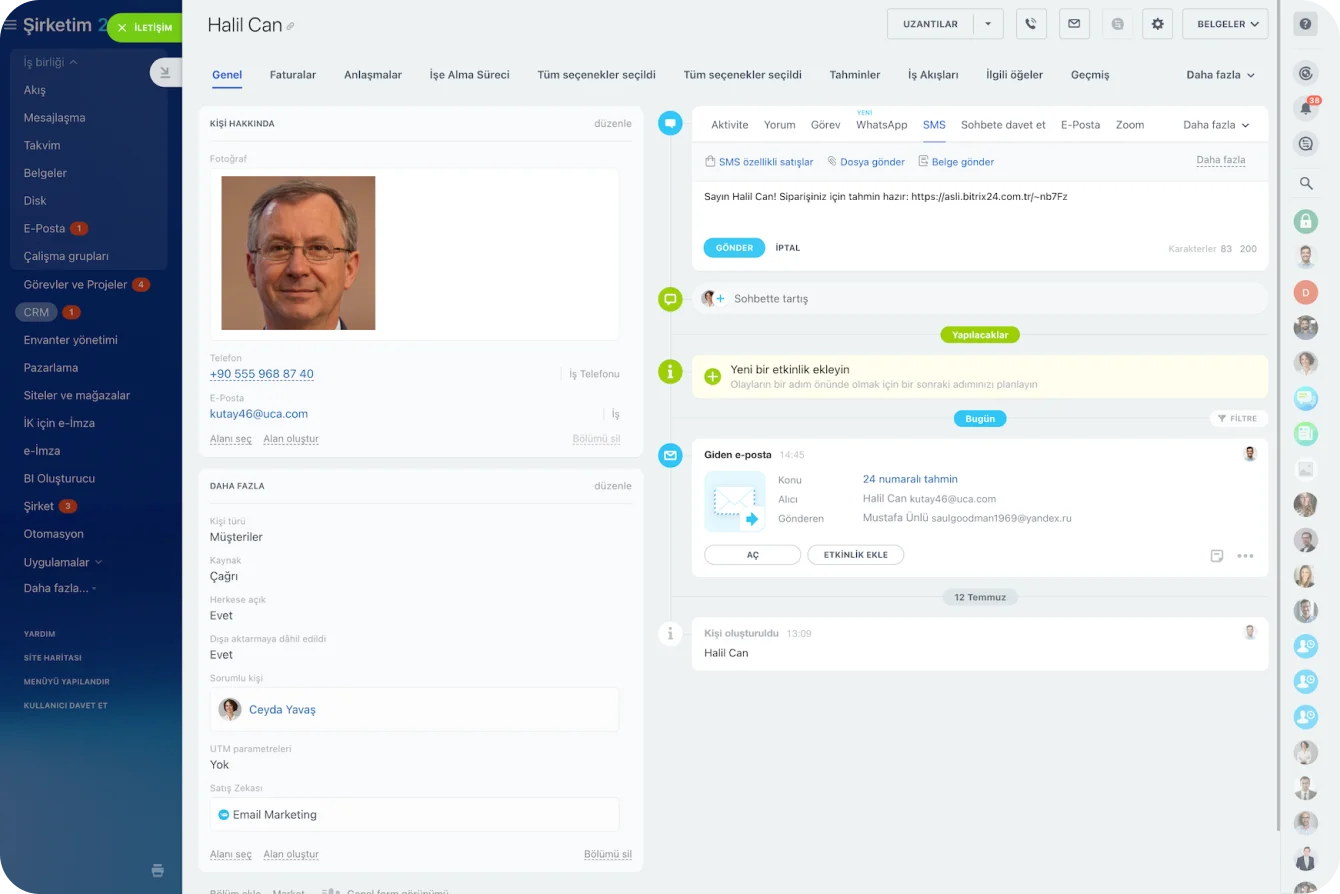Click the envelope email icon in header
Screen dimensions: 1340x894
pos(1074,24)
